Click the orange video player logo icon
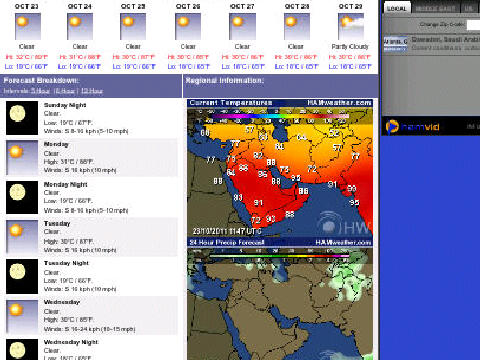Screen dimensions: 480x360 [x=392, y=127]
